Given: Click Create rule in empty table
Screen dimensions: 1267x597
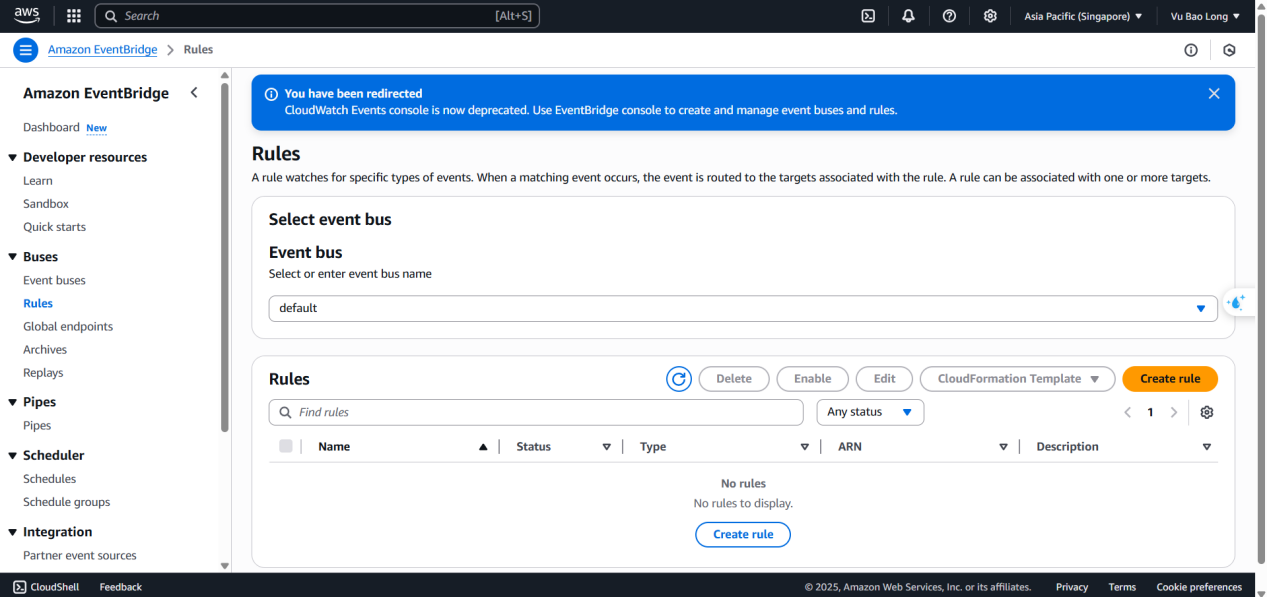Looking at the screenshot, I should coord(743,534).
